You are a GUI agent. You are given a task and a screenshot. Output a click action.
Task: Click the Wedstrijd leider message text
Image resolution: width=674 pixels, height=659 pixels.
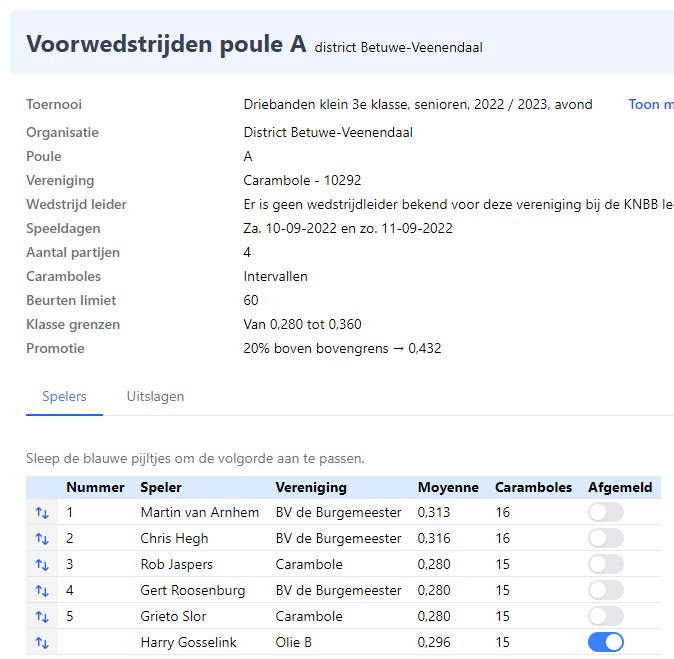click(x=459, y=205)
